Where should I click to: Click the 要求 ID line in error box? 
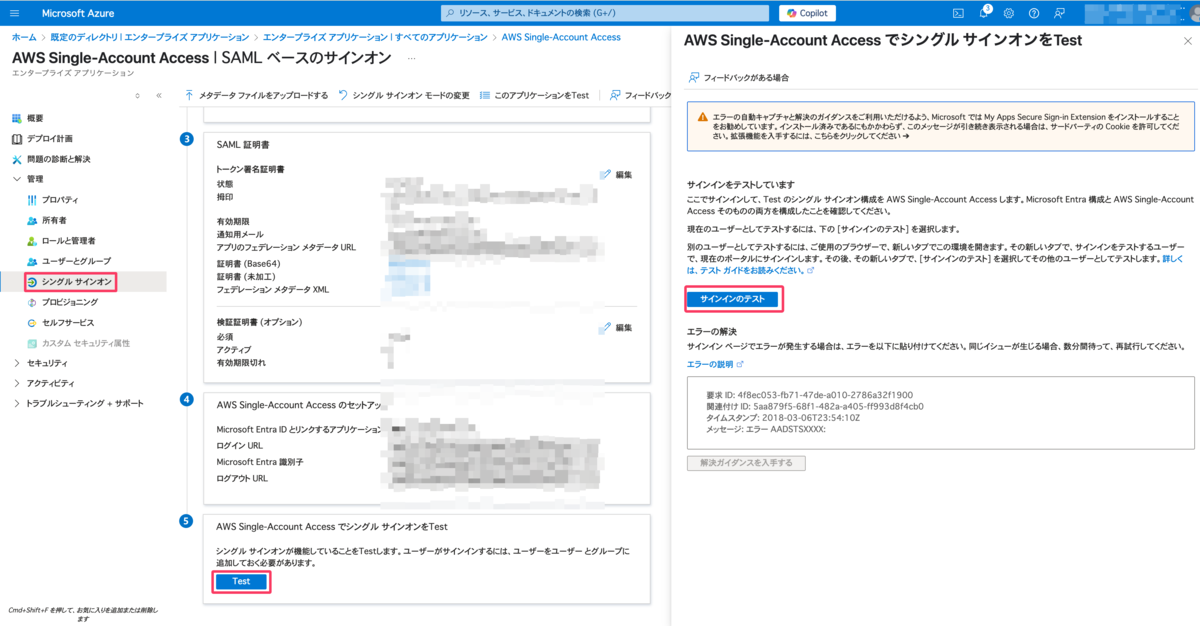(x=809, y=395)
